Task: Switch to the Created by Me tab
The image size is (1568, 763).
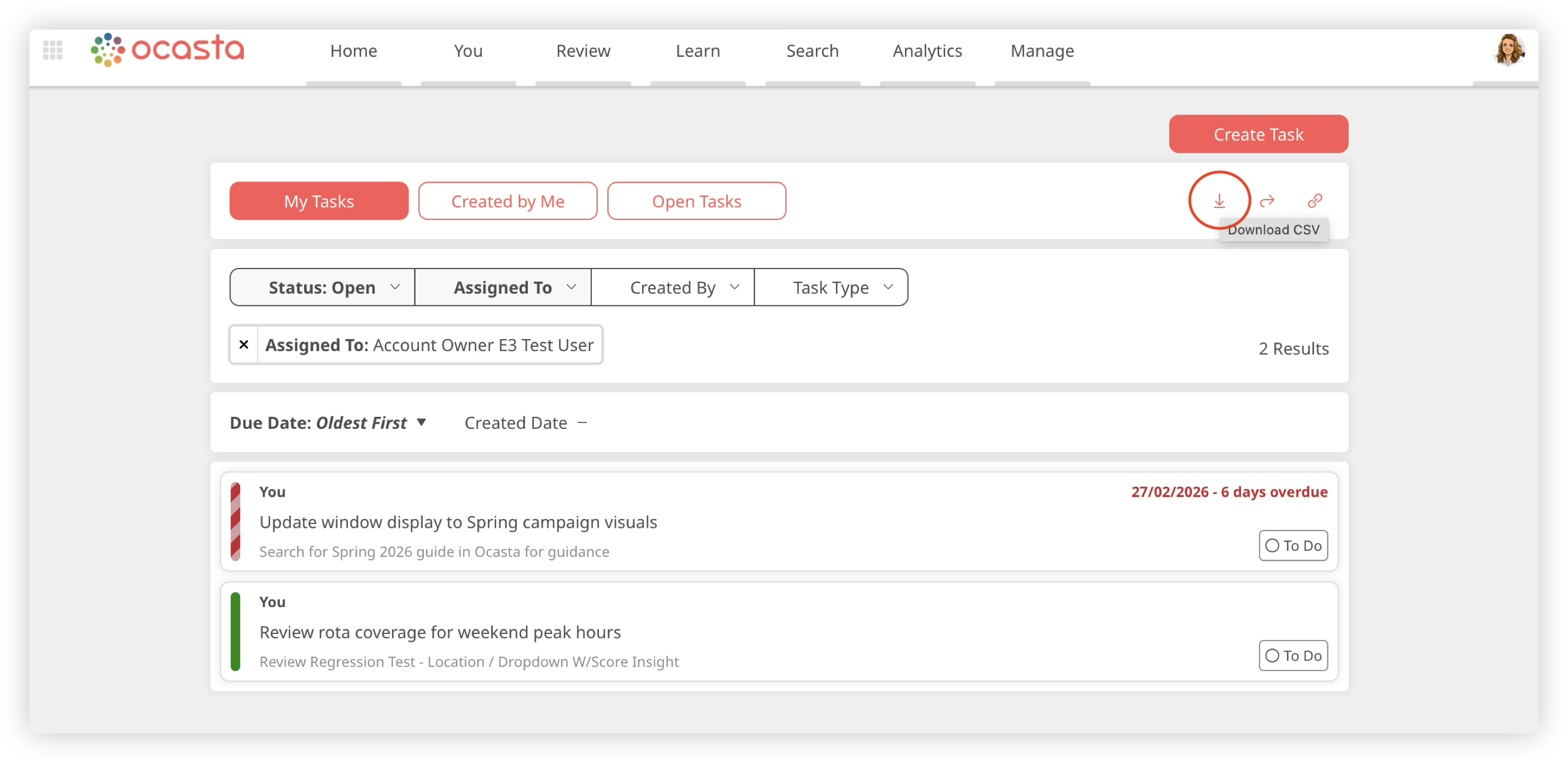Action: [508, 201]
